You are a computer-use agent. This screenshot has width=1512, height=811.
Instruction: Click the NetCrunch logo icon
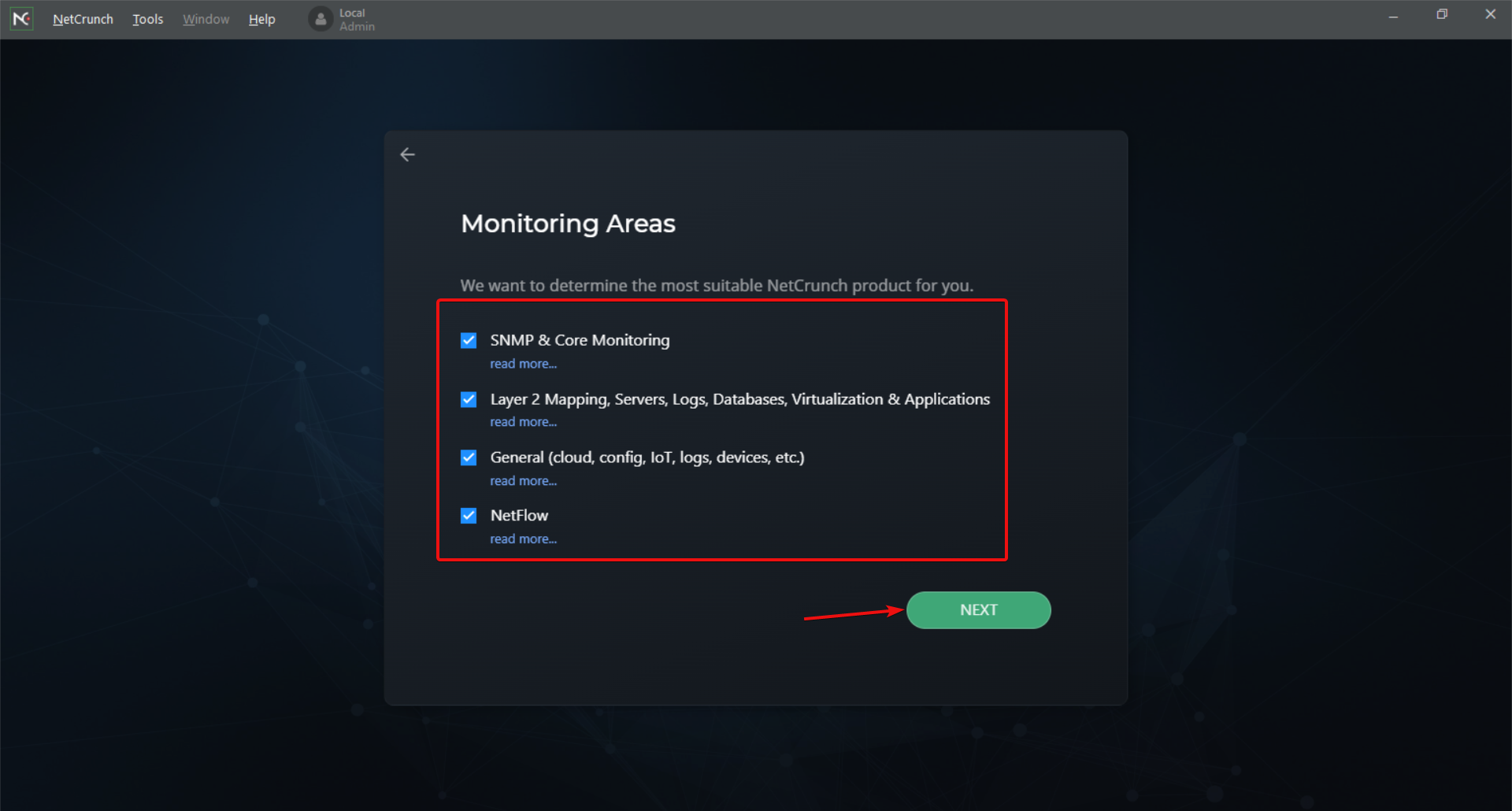(x=21, y=19)
